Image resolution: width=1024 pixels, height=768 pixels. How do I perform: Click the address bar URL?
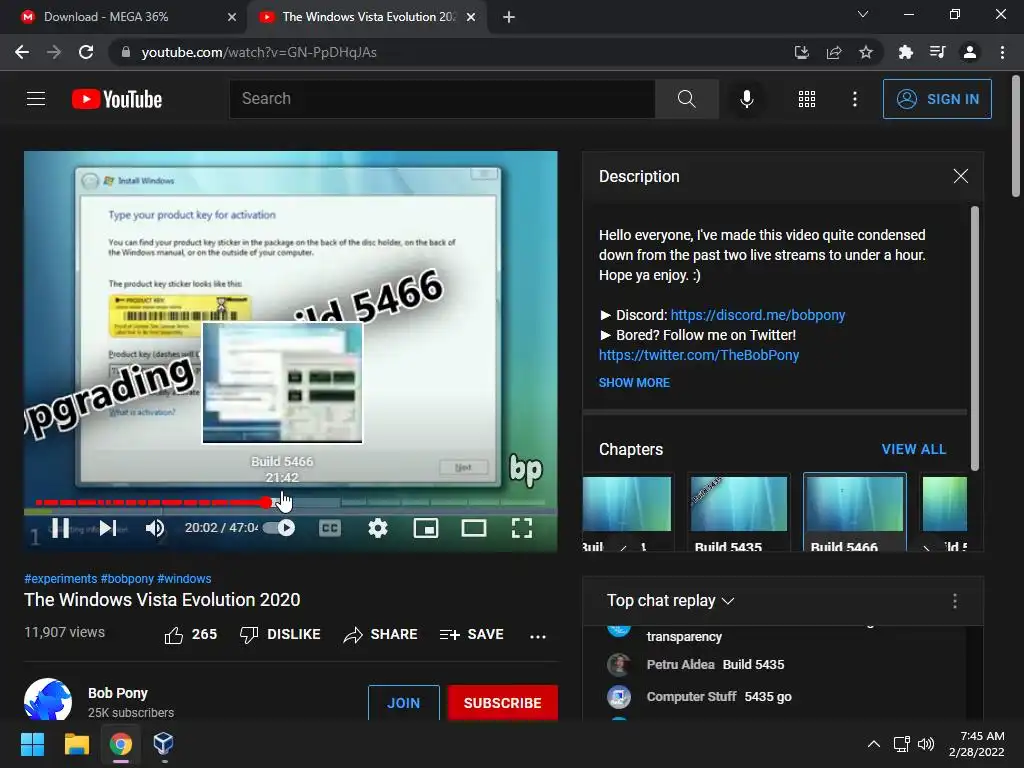coord(259,52)
